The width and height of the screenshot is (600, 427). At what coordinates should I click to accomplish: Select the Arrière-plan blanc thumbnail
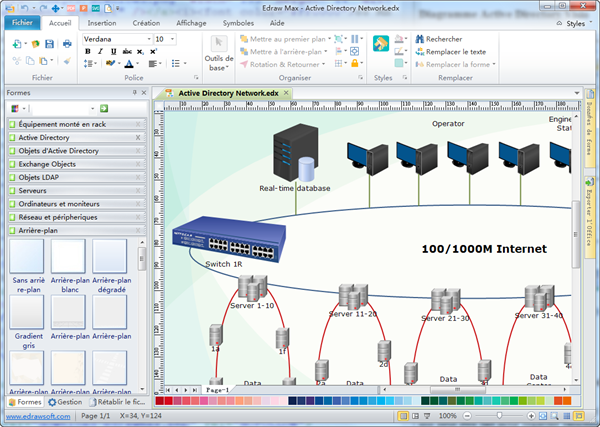[x=68, y=256]
